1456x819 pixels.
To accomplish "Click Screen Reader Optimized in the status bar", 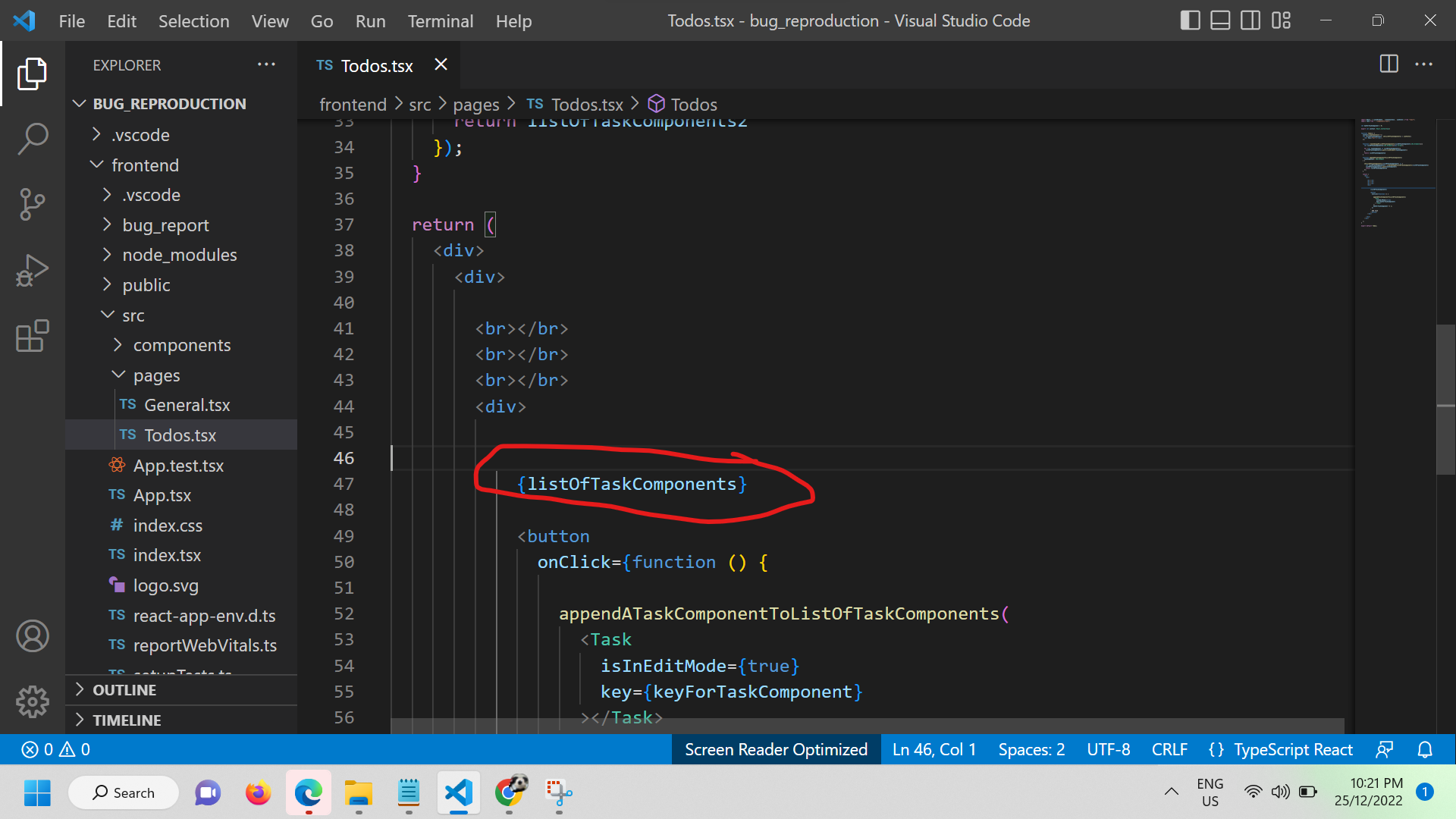I will click(776, 749).
